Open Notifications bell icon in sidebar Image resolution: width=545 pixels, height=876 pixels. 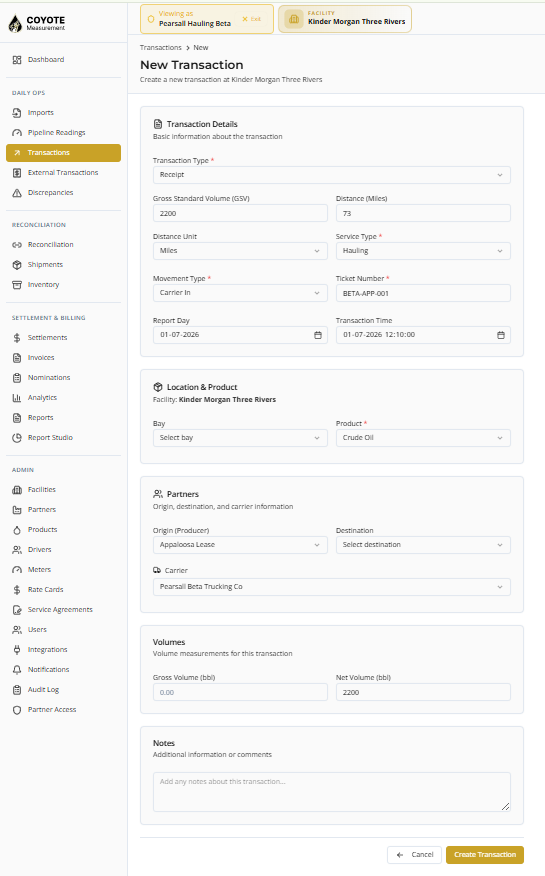point(17,670)
